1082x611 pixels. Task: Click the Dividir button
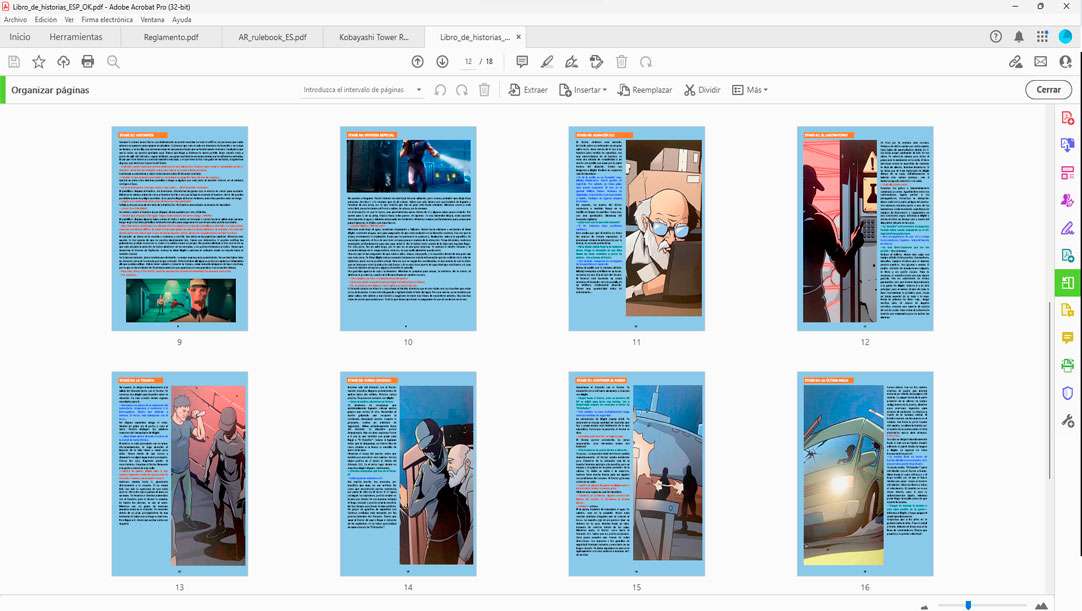(702, 90)
